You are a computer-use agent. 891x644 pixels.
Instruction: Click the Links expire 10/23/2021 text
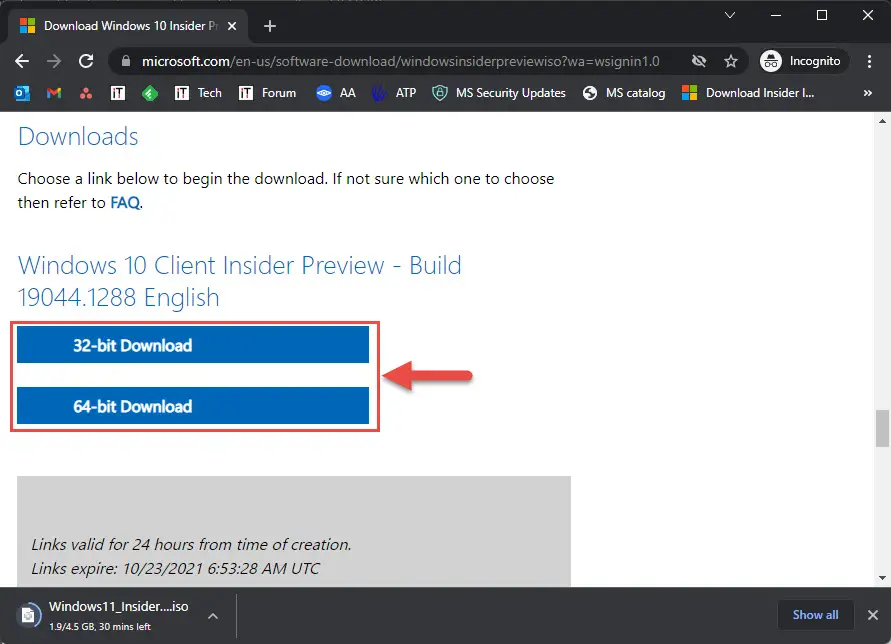coord(175,568)
